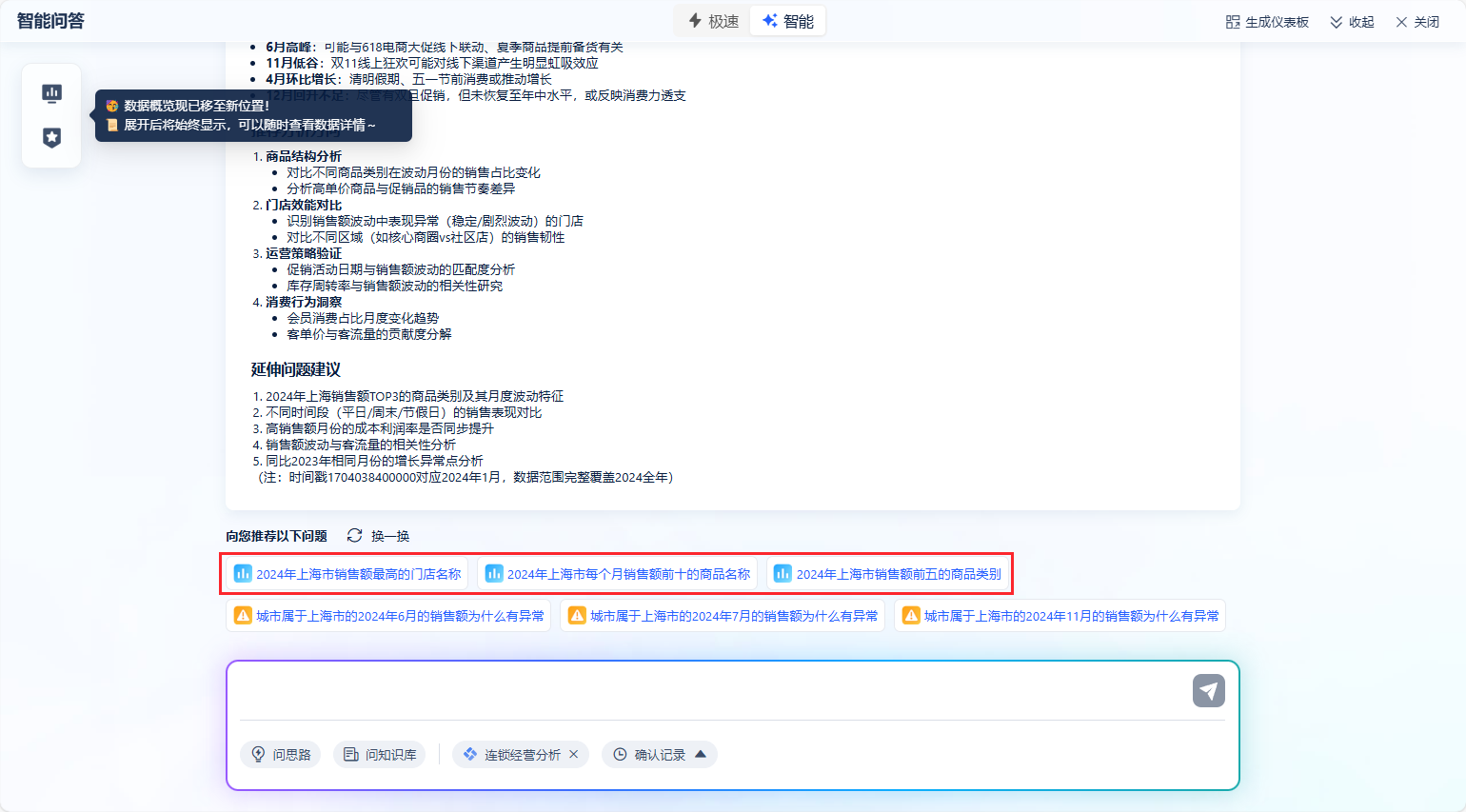Click the star badge icon in sidebar
This screenshot has height=812, width=1466.
coord(51,138)
